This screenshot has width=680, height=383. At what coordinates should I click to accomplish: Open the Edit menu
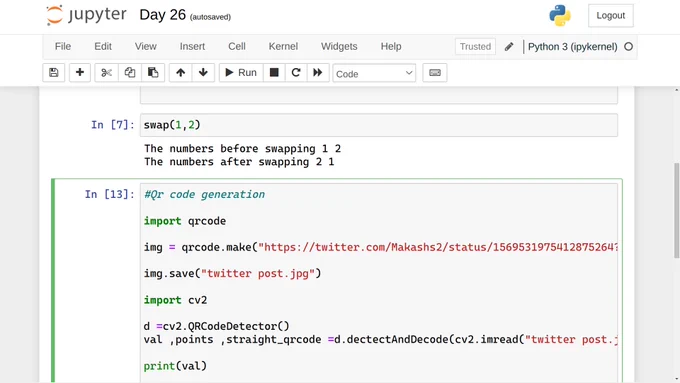coord(103,46)
